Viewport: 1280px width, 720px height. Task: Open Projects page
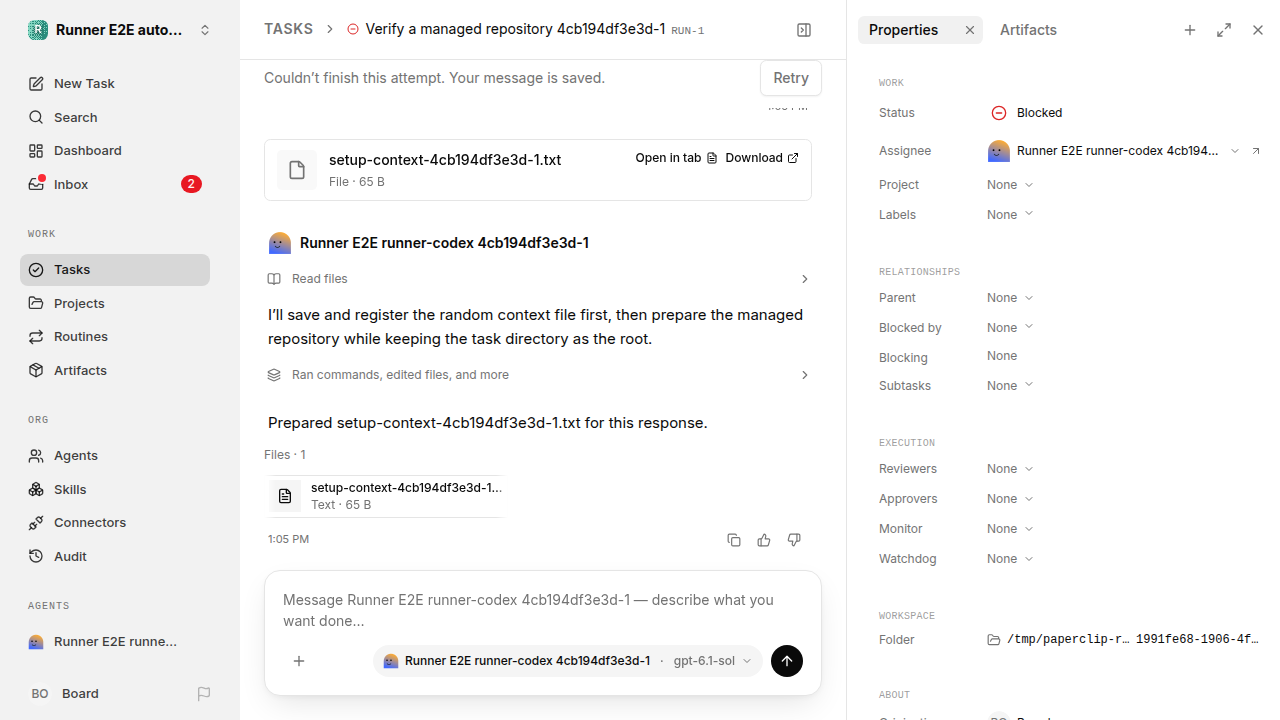click(115, 303)
